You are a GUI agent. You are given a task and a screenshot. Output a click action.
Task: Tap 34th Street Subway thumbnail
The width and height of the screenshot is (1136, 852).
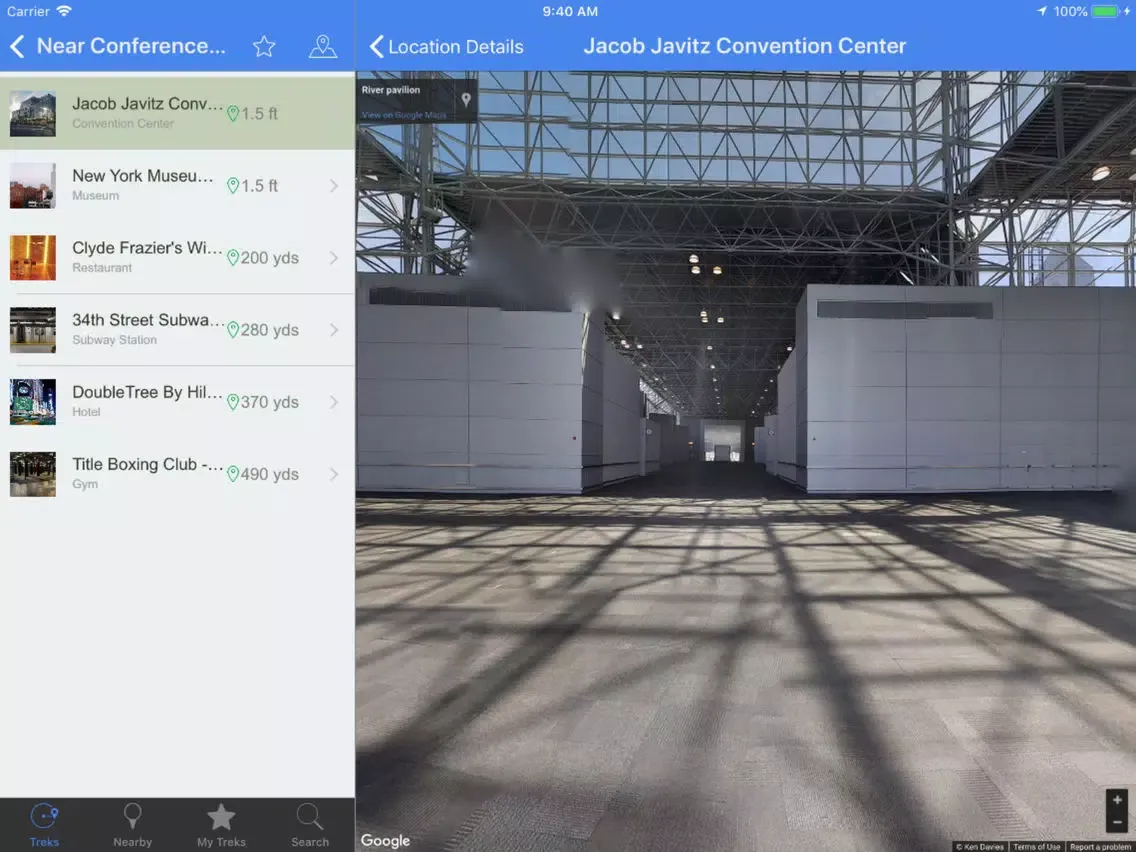pos(33,330)
